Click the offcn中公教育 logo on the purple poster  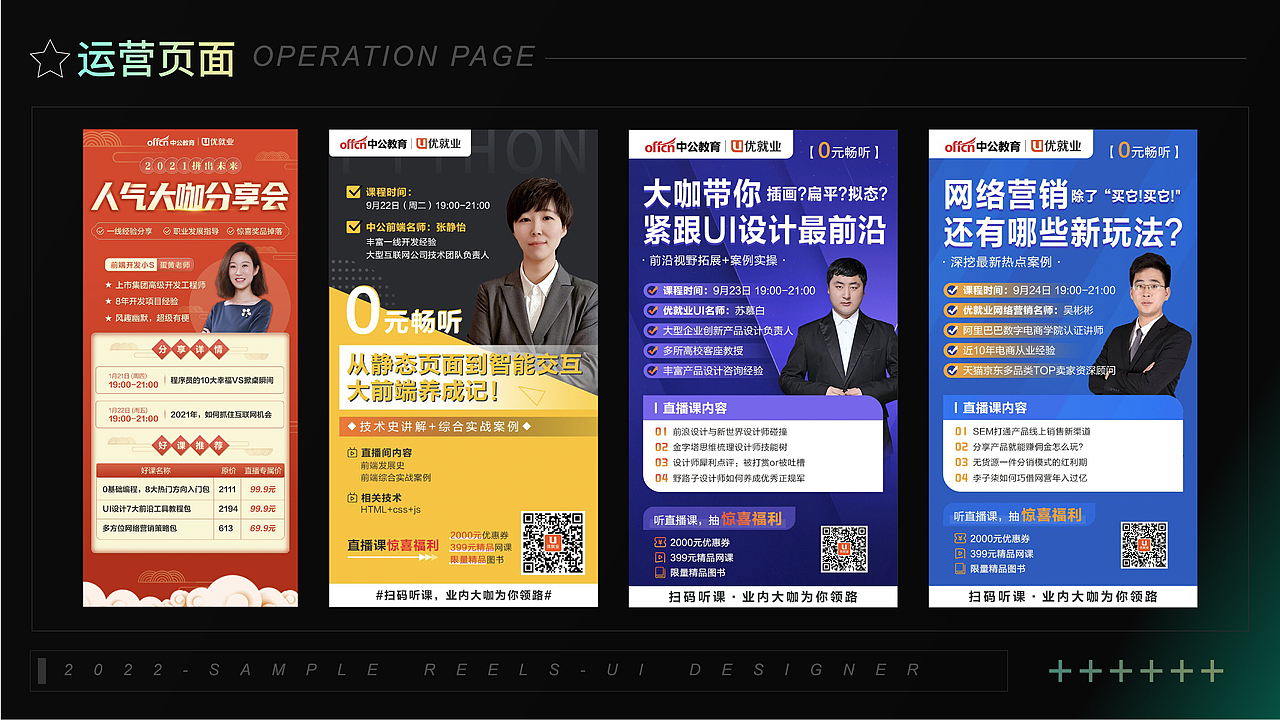coord(682,146)
